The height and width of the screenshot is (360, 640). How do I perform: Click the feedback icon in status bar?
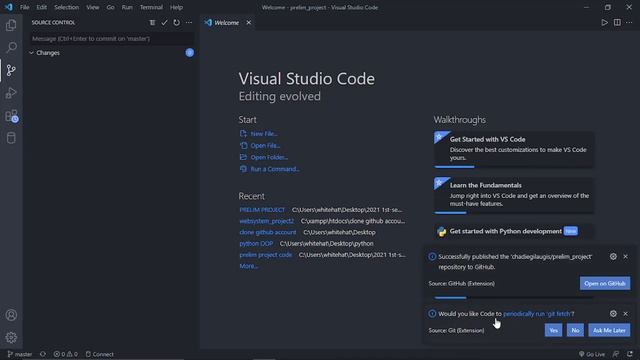pos(616,354)
